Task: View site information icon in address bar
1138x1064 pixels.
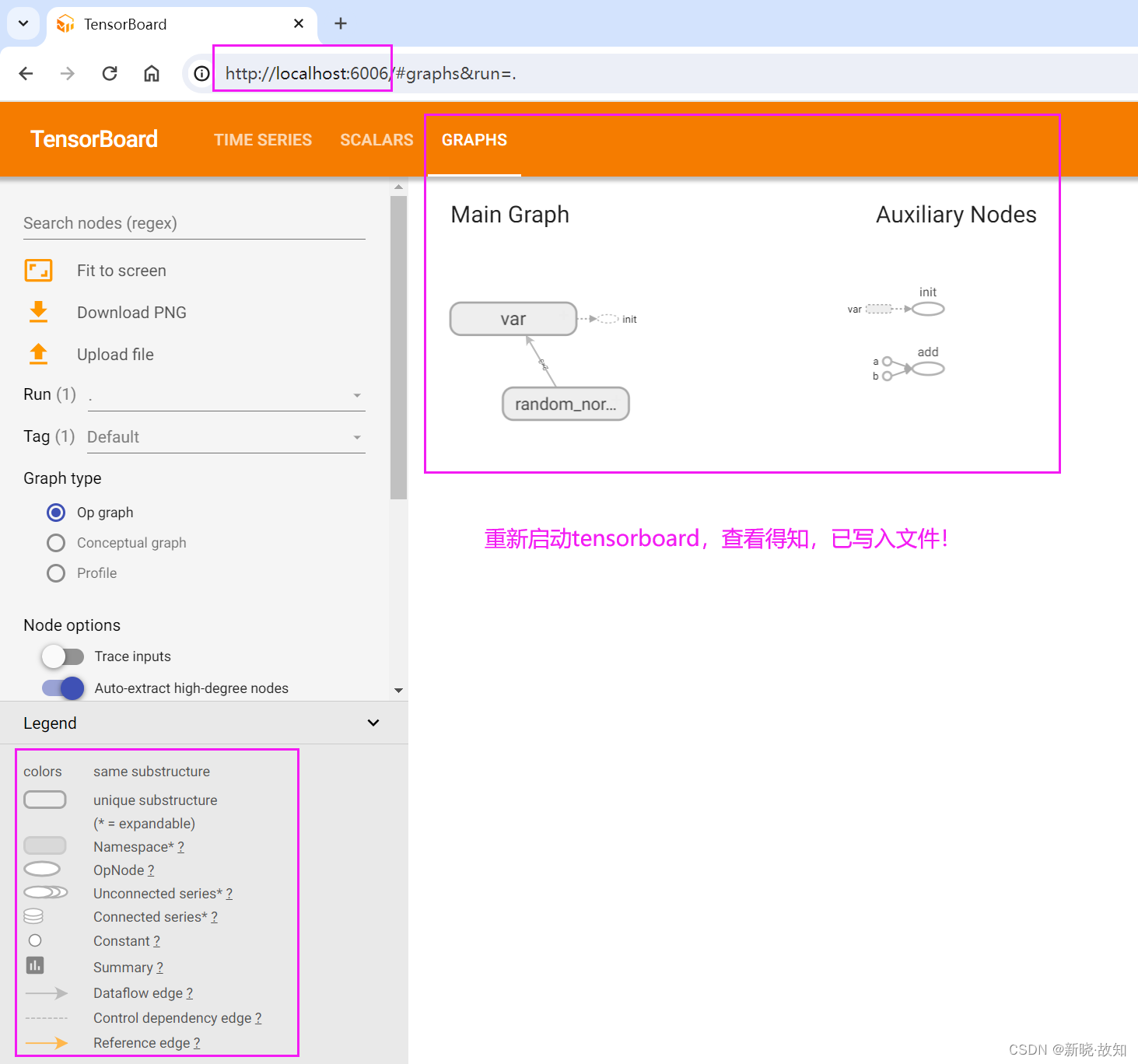Action: (201, 73)
